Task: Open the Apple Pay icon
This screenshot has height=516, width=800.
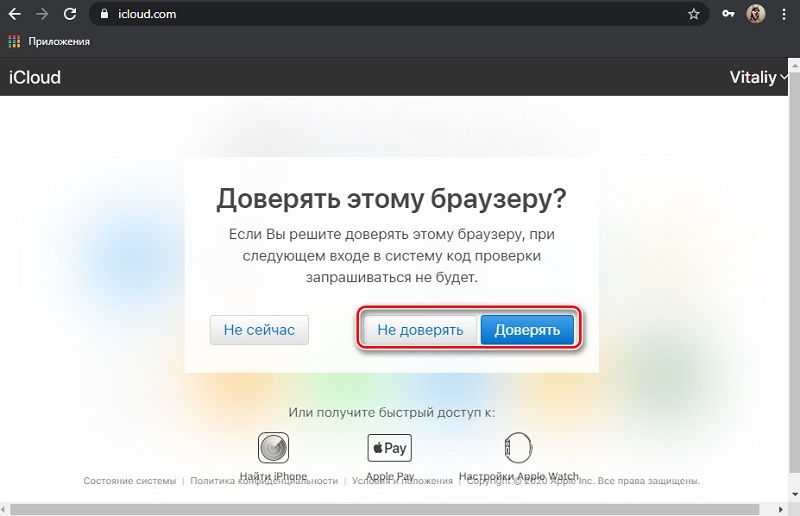Action: (x=390, y=448)
